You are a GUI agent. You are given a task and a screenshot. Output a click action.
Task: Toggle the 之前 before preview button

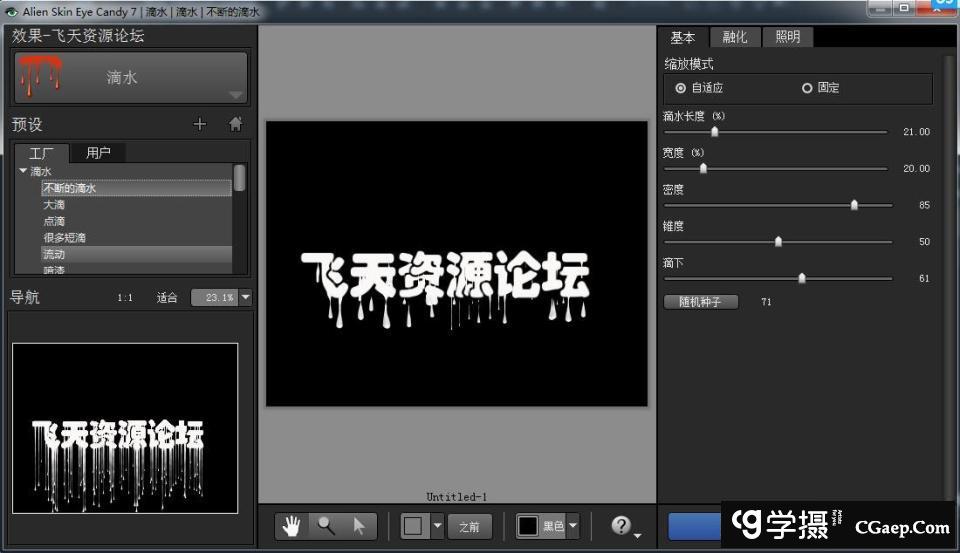(x=469, y=526)
